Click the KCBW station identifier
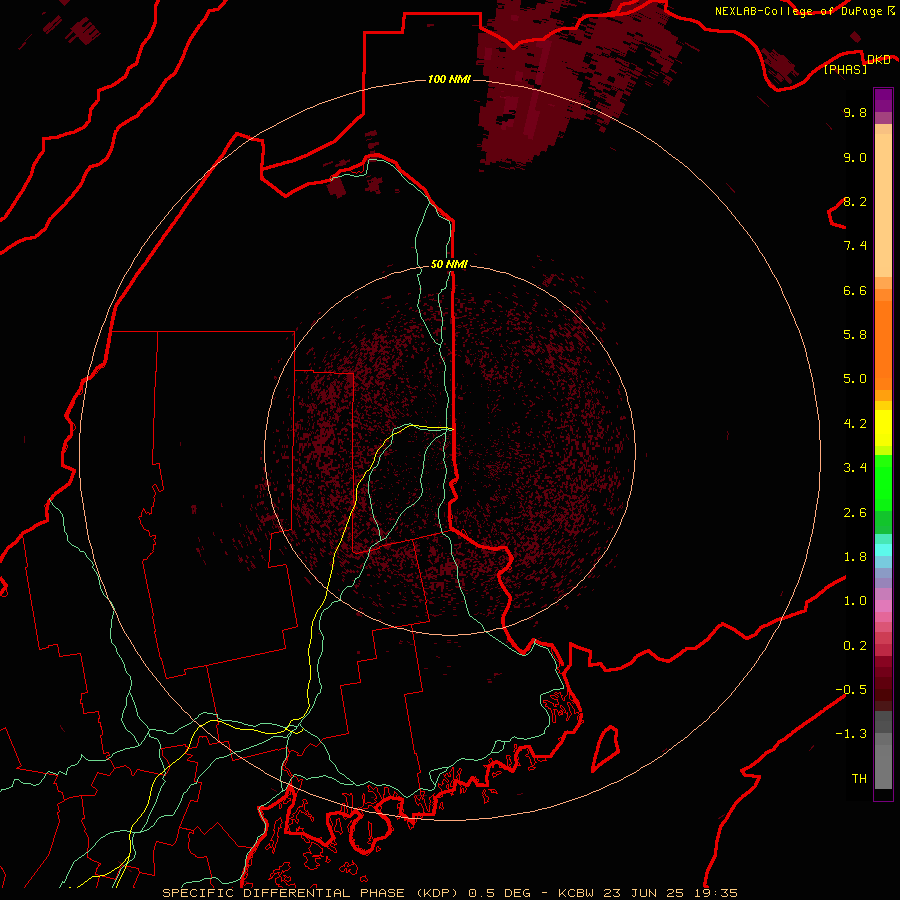The height and width of the screenshot is (900, 900). pos(576,893)
